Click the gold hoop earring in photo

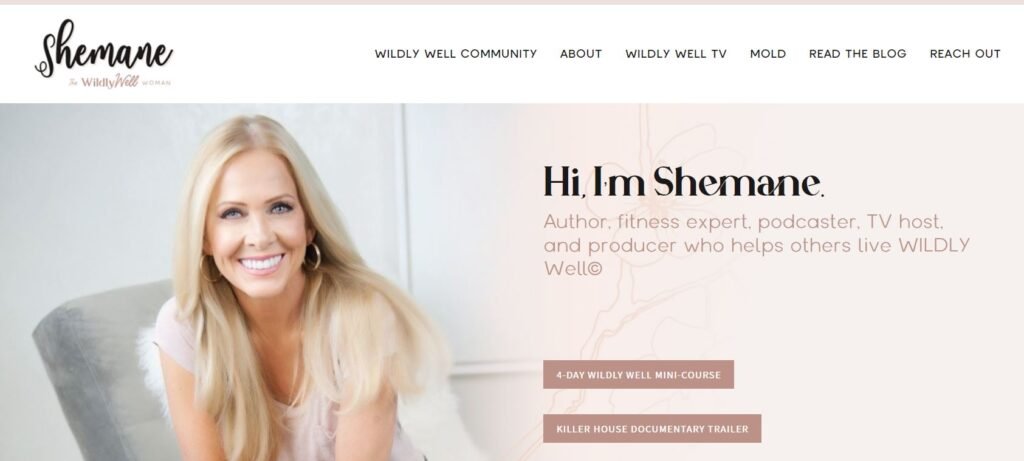[312, 256]
